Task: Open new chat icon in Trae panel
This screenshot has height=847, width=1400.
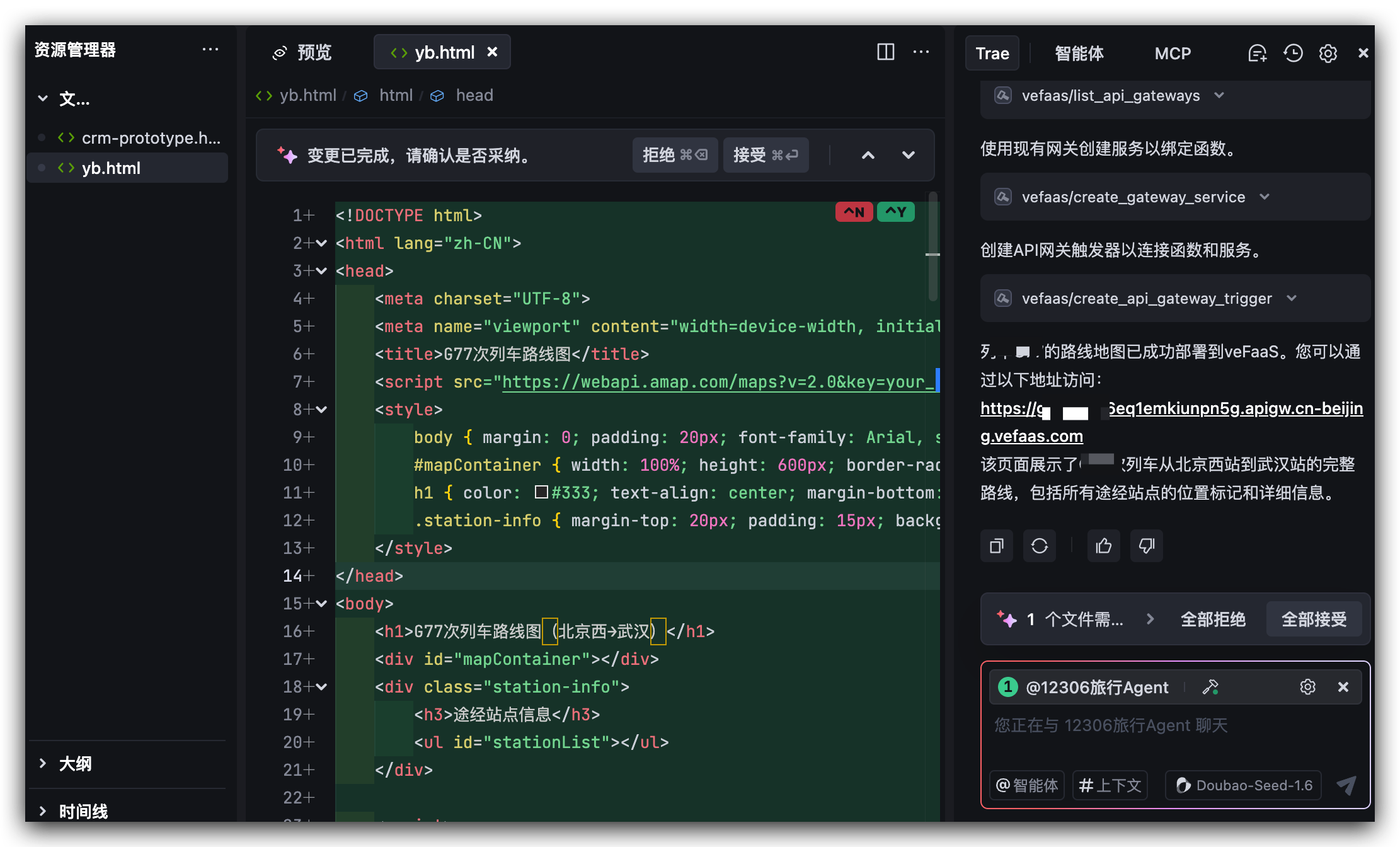Action: pos(1257,54)
